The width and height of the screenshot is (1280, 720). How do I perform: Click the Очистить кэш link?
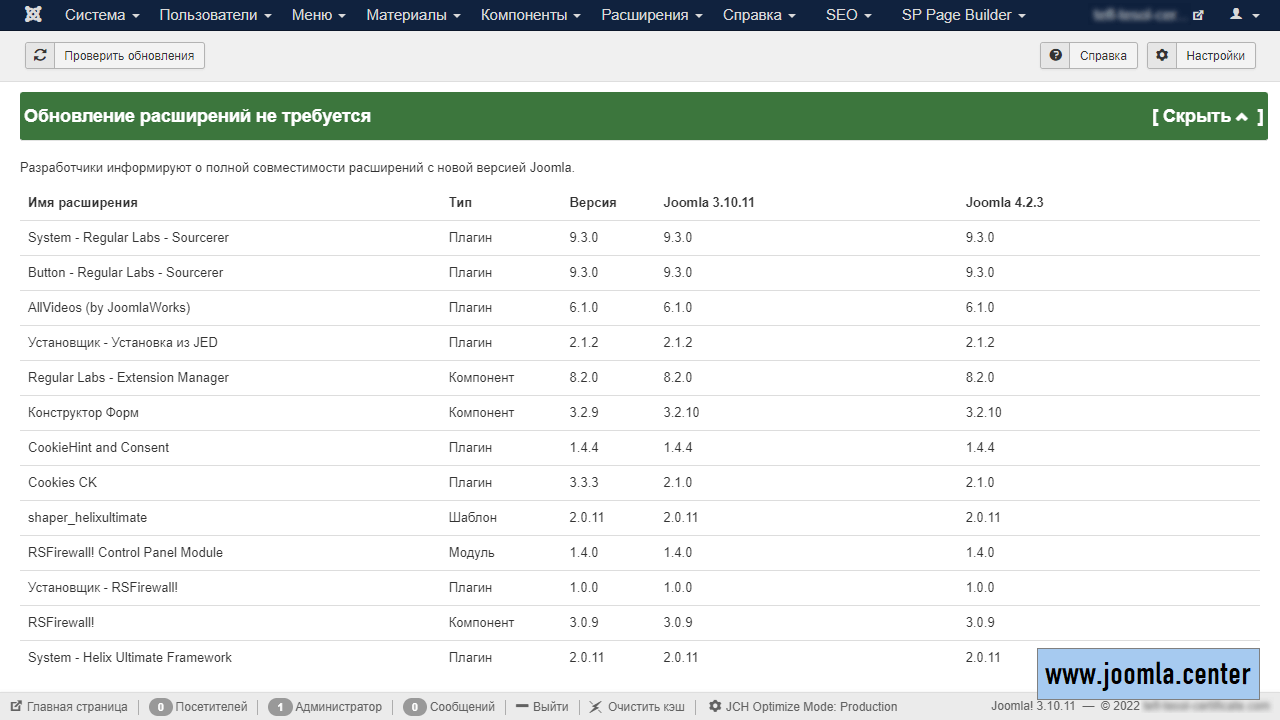click(x=646, y=706)
